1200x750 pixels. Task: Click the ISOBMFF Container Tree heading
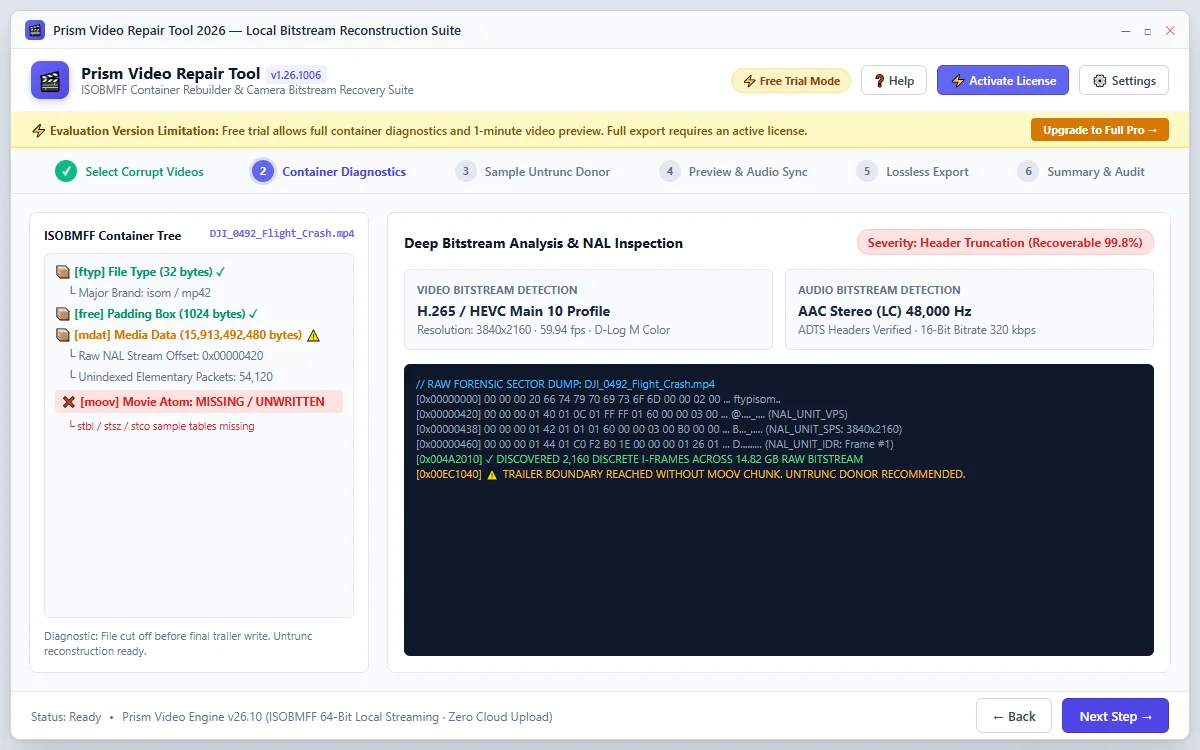(113, 236)
